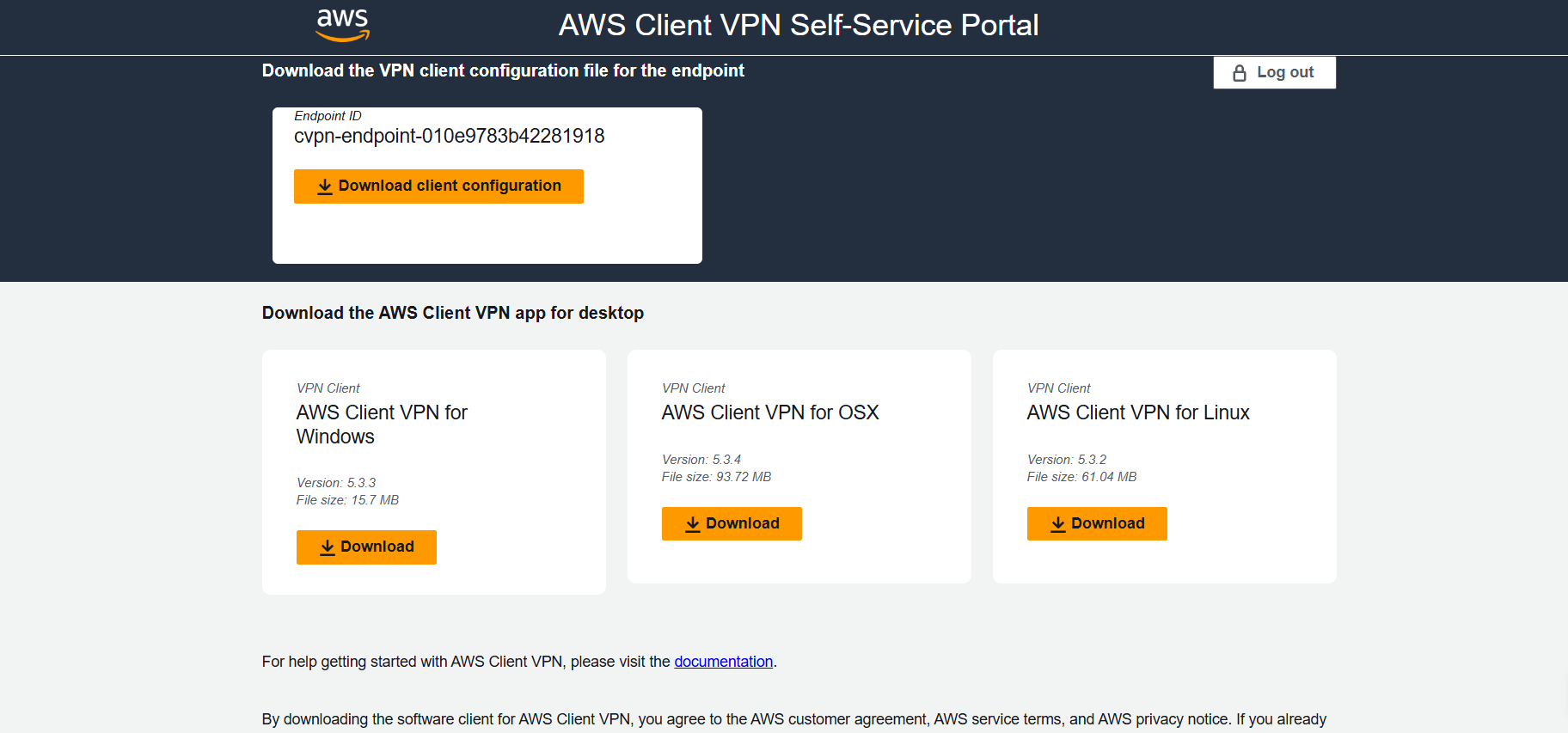Click the download arrow on the Linux Download button
The width and height of the screenshot is (1568, 733).
1058,523
